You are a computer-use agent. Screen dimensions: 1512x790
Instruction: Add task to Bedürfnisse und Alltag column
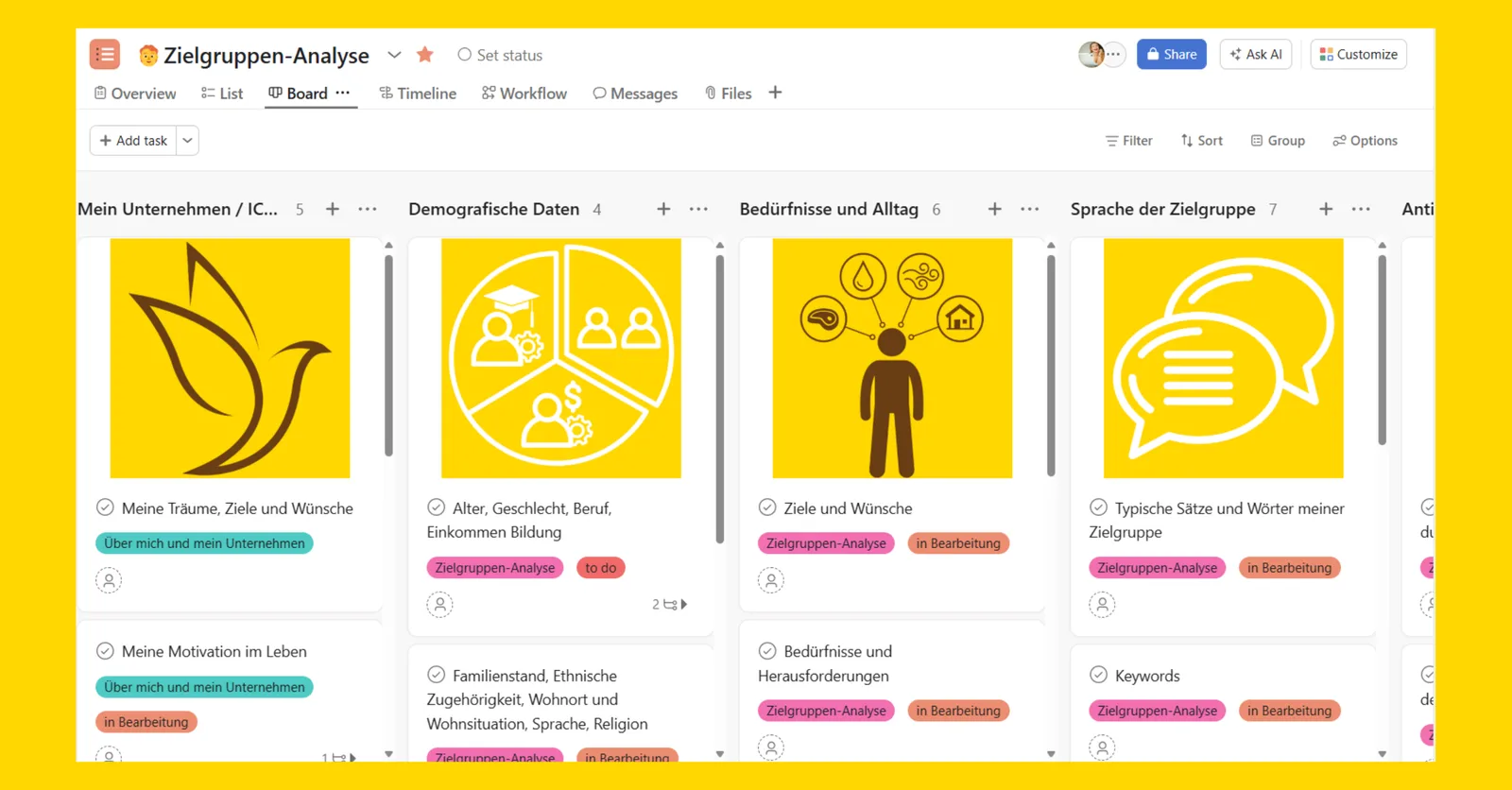995,209
